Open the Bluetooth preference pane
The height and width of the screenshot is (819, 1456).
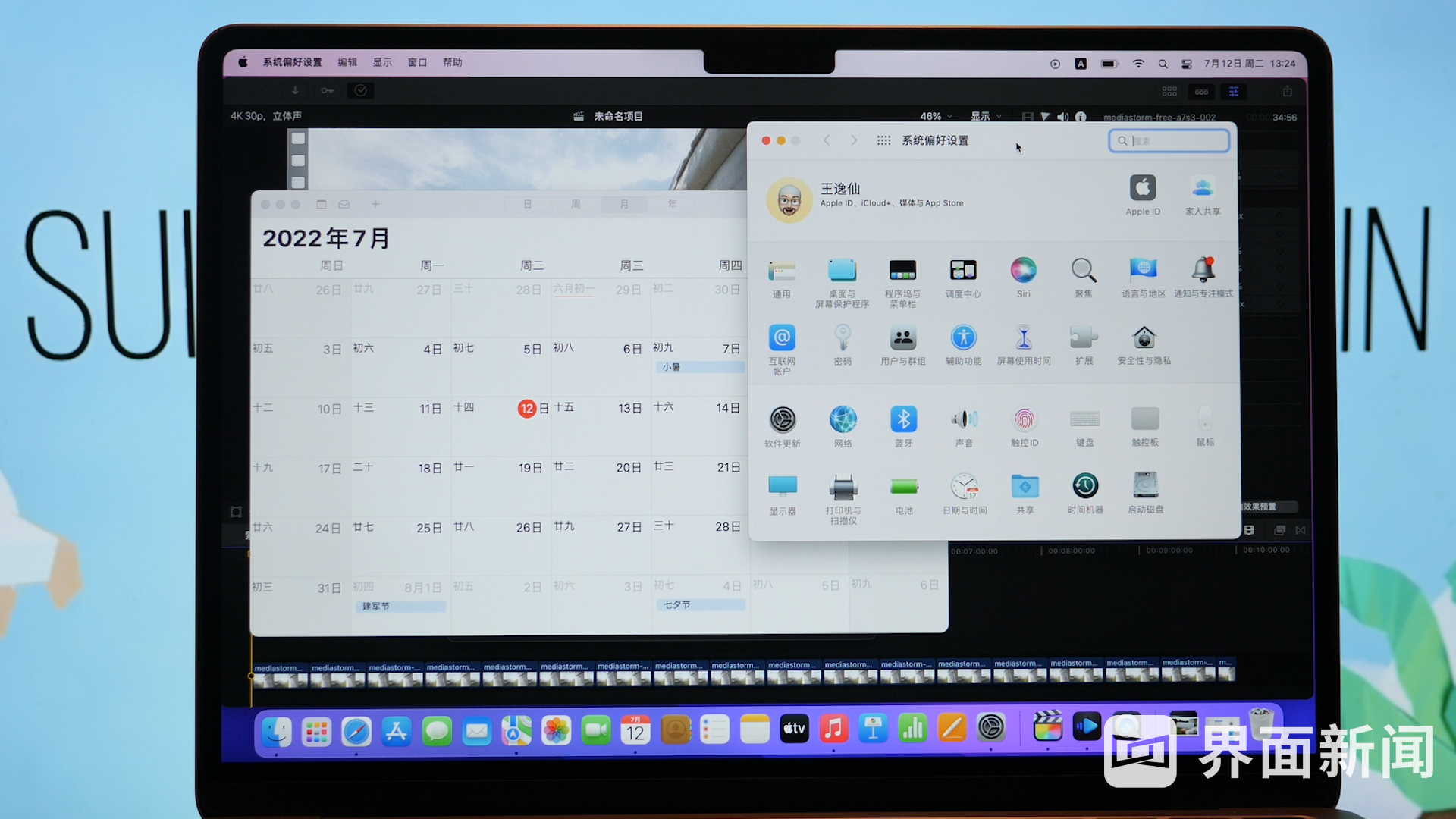903,419
